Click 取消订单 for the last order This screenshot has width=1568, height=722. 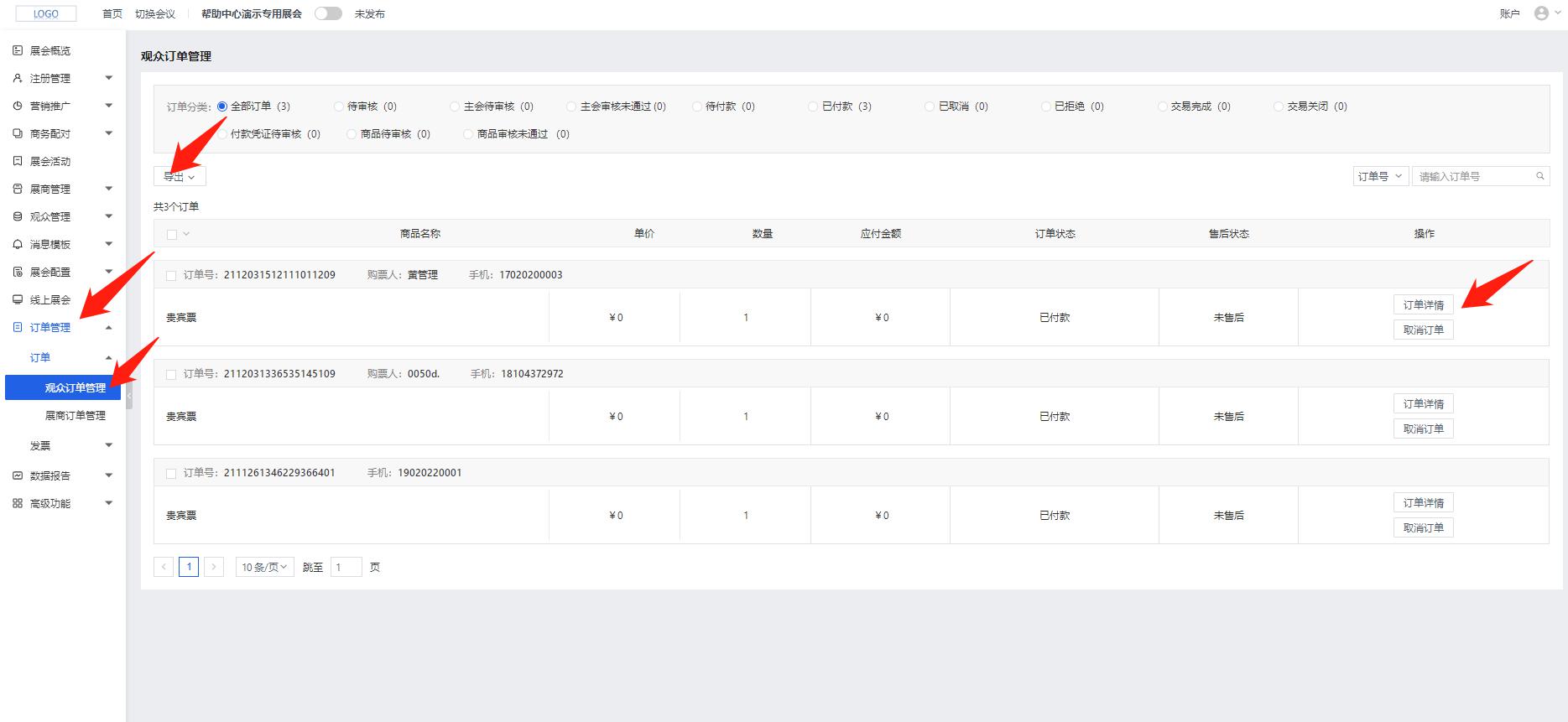pyautogui.click(x=1423, y=528)
